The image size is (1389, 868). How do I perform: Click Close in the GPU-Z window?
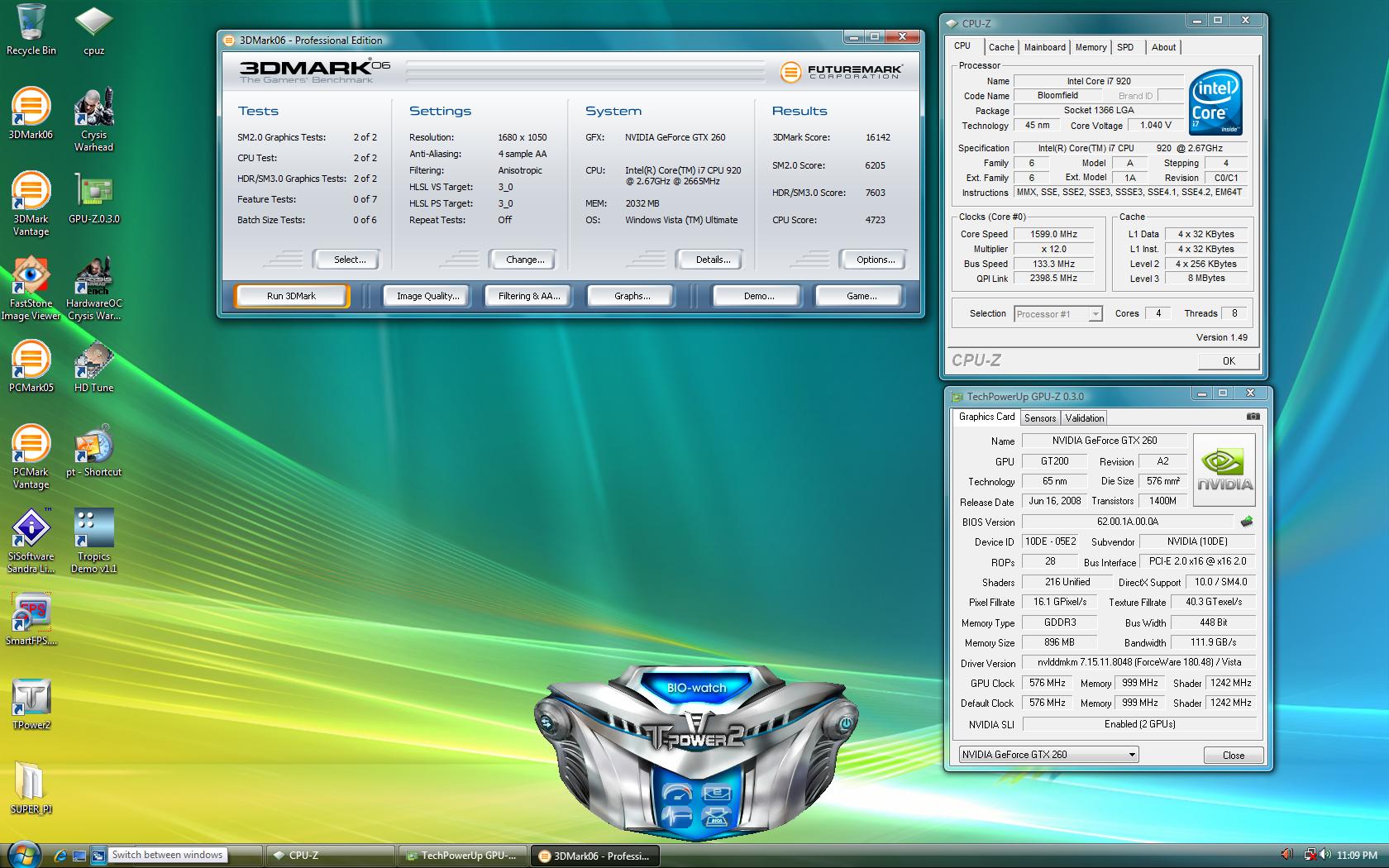1233,755
